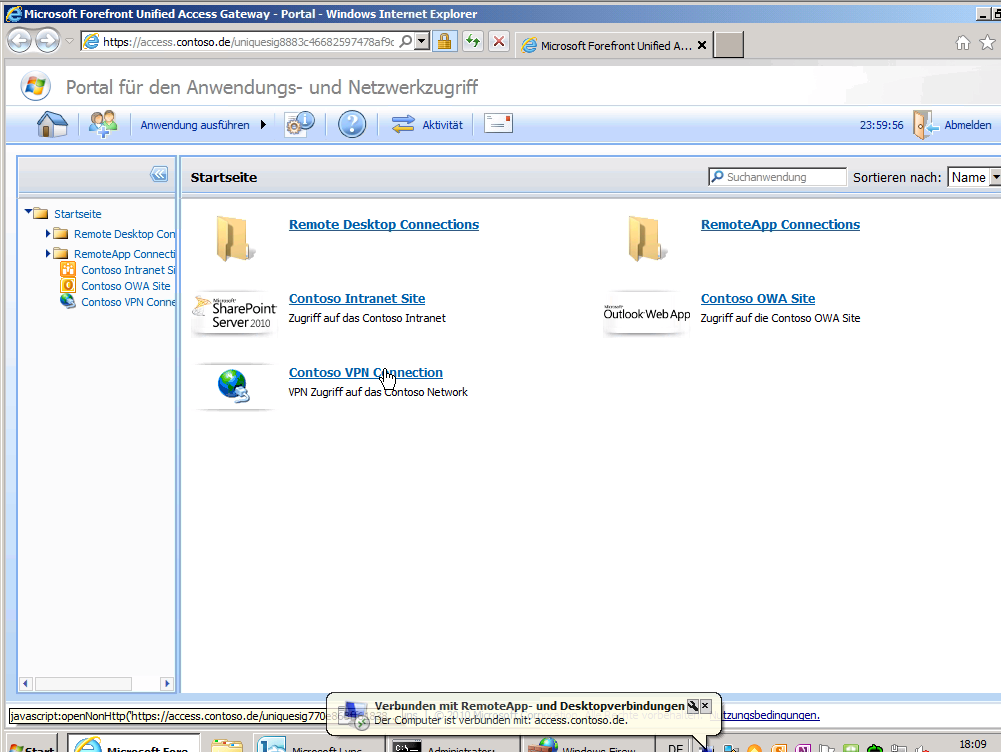The image size is (1001, 752).
Task: Click the browser Forward button
Action: 47,42
